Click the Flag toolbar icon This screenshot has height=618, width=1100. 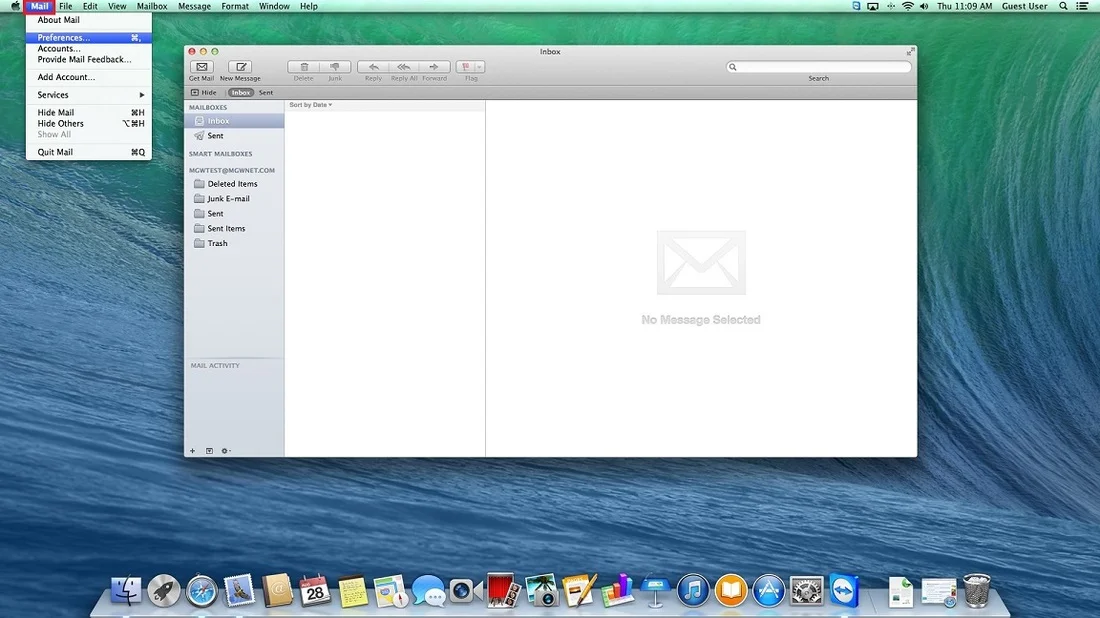(466, 67)
